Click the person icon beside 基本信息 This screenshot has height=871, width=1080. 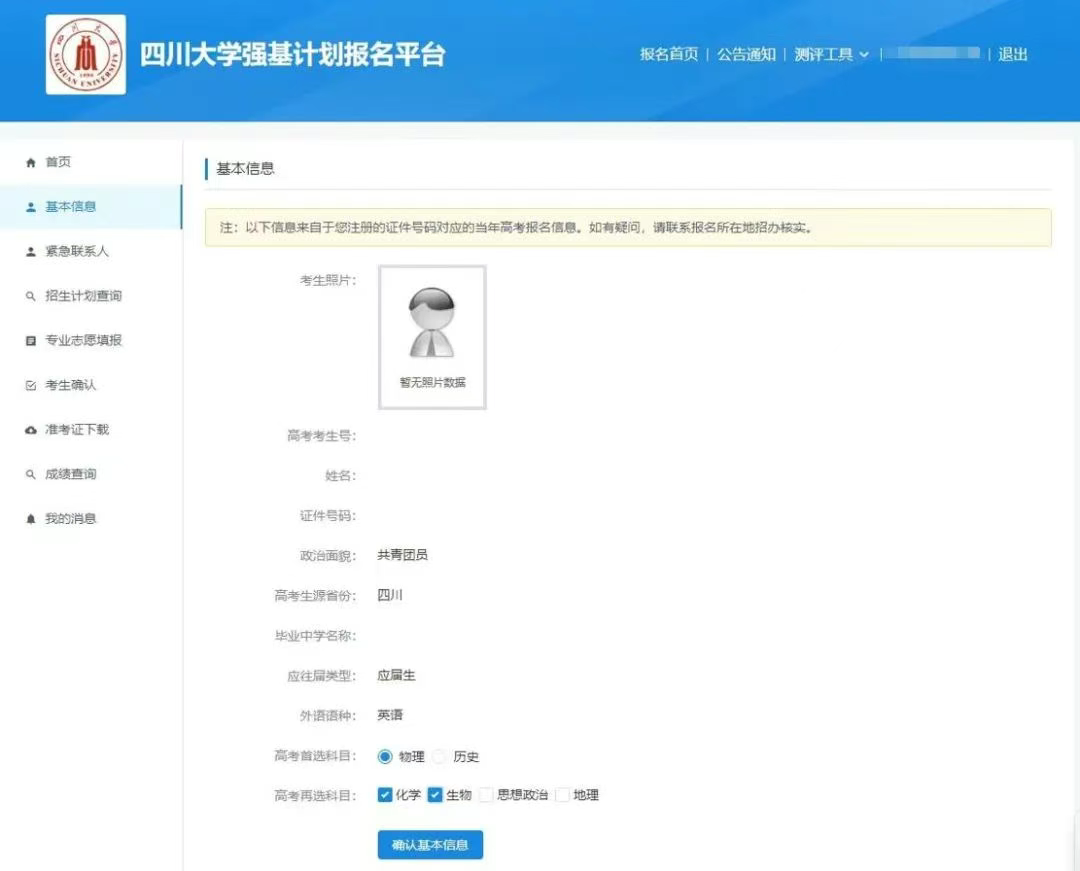tap(30, 207)
